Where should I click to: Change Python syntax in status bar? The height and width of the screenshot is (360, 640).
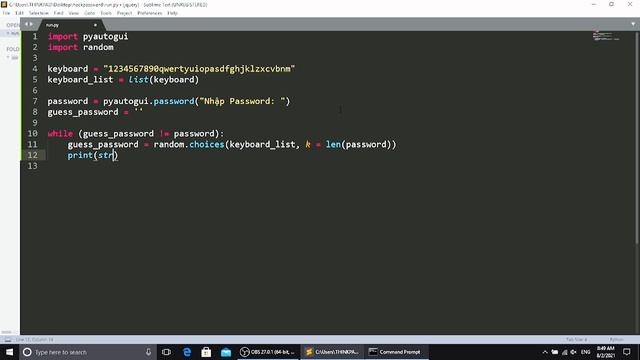pyautogui.click(x=616, y=340)
